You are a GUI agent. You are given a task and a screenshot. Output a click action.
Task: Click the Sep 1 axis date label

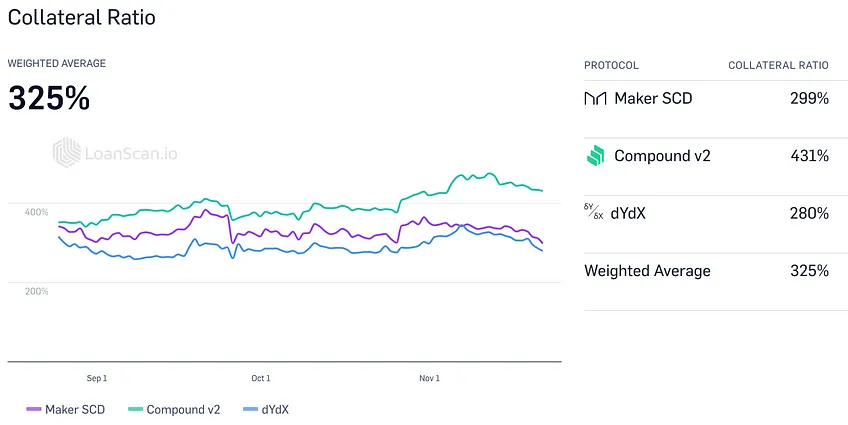coord(97,378)
